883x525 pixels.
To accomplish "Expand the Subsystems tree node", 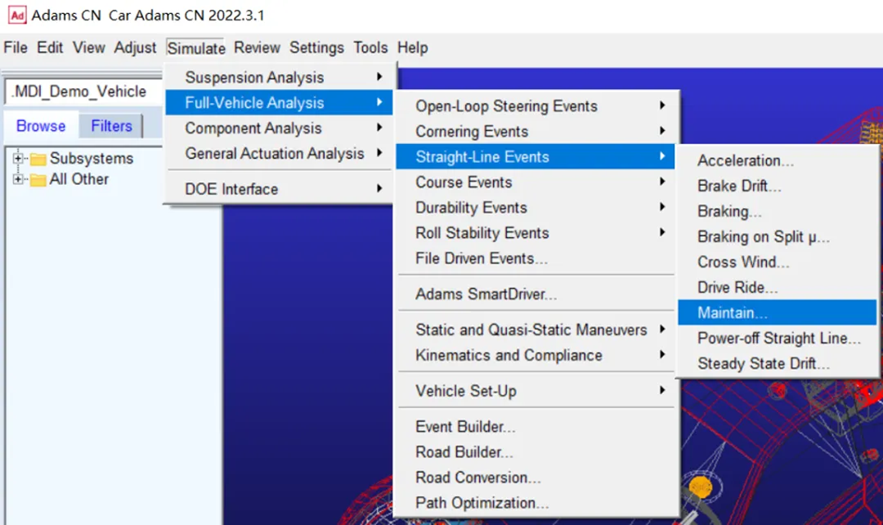I will pos(17,158).
